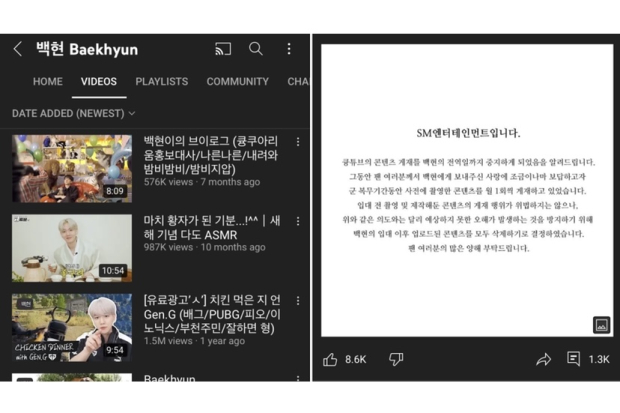Switch to the HOME tab
The image size is (620, 413).
pyautogui.click(x=48, y=81)
